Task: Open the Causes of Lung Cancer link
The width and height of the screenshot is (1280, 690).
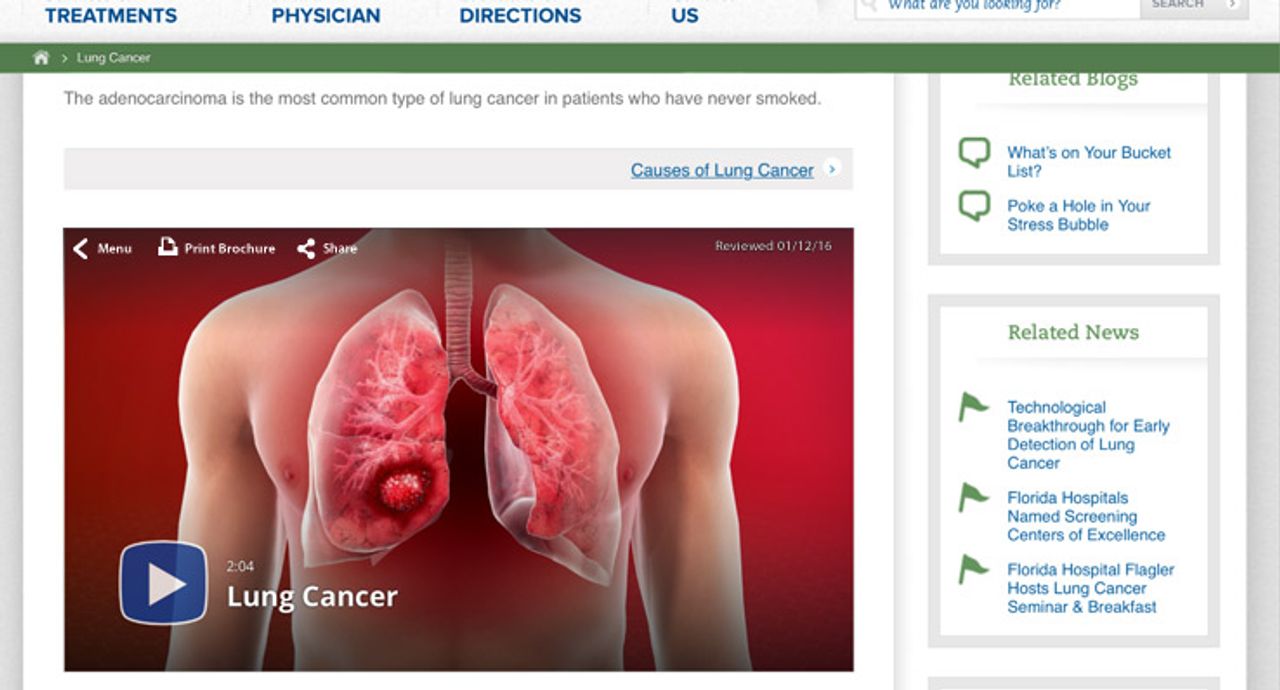Action: 720,170
